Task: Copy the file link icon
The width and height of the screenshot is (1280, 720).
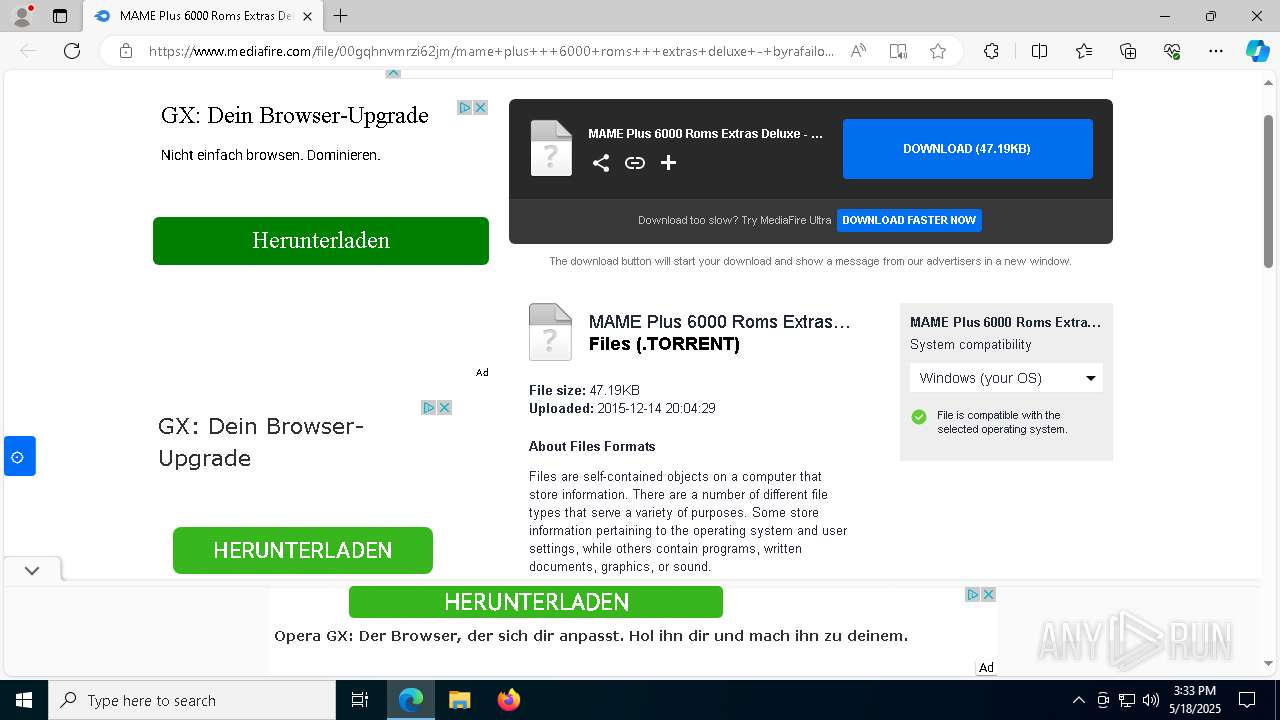Action: click(635, 163)
